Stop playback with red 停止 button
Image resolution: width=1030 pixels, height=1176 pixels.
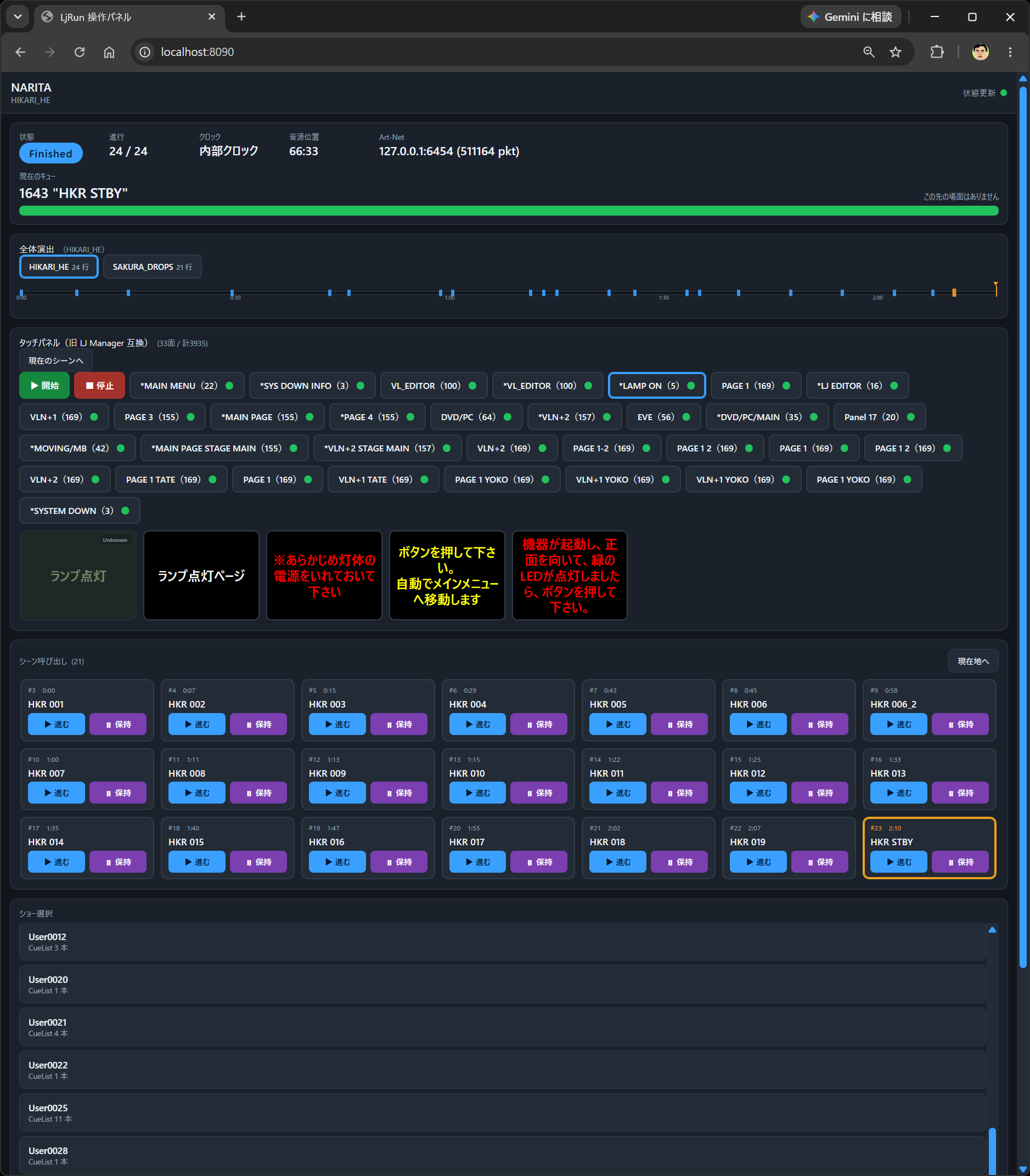click(x=99, y=386)
